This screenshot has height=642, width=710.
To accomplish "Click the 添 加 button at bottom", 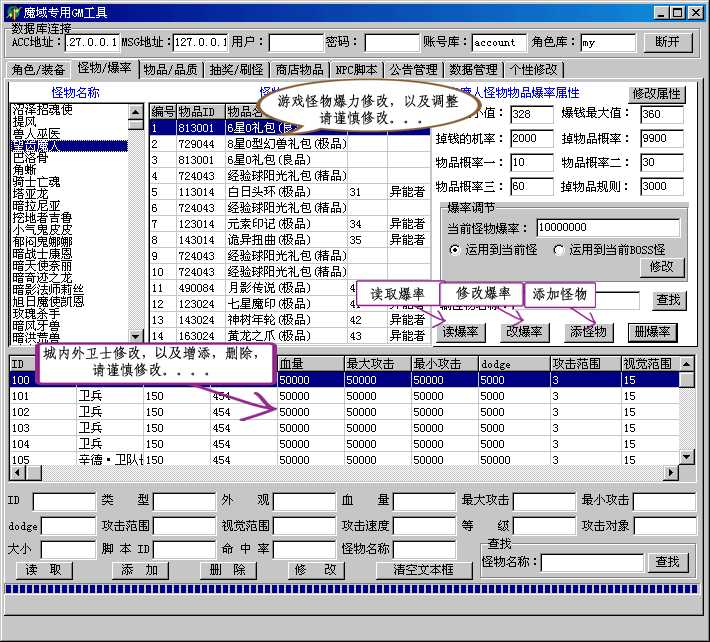I will click(x=139, y=569).
